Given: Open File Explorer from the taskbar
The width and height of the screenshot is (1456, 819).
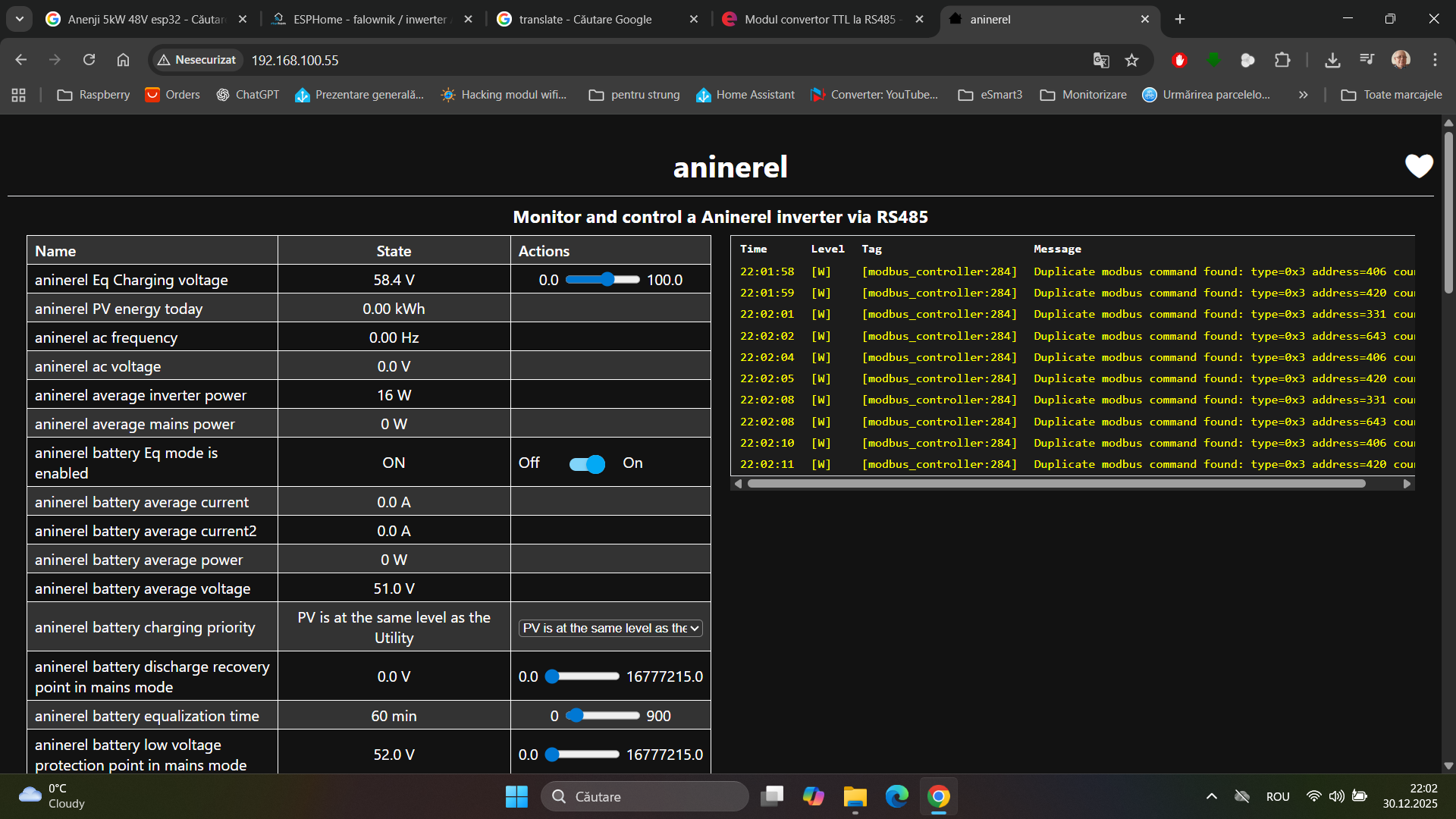Looking at the screenshot, I should click(855, 796).
